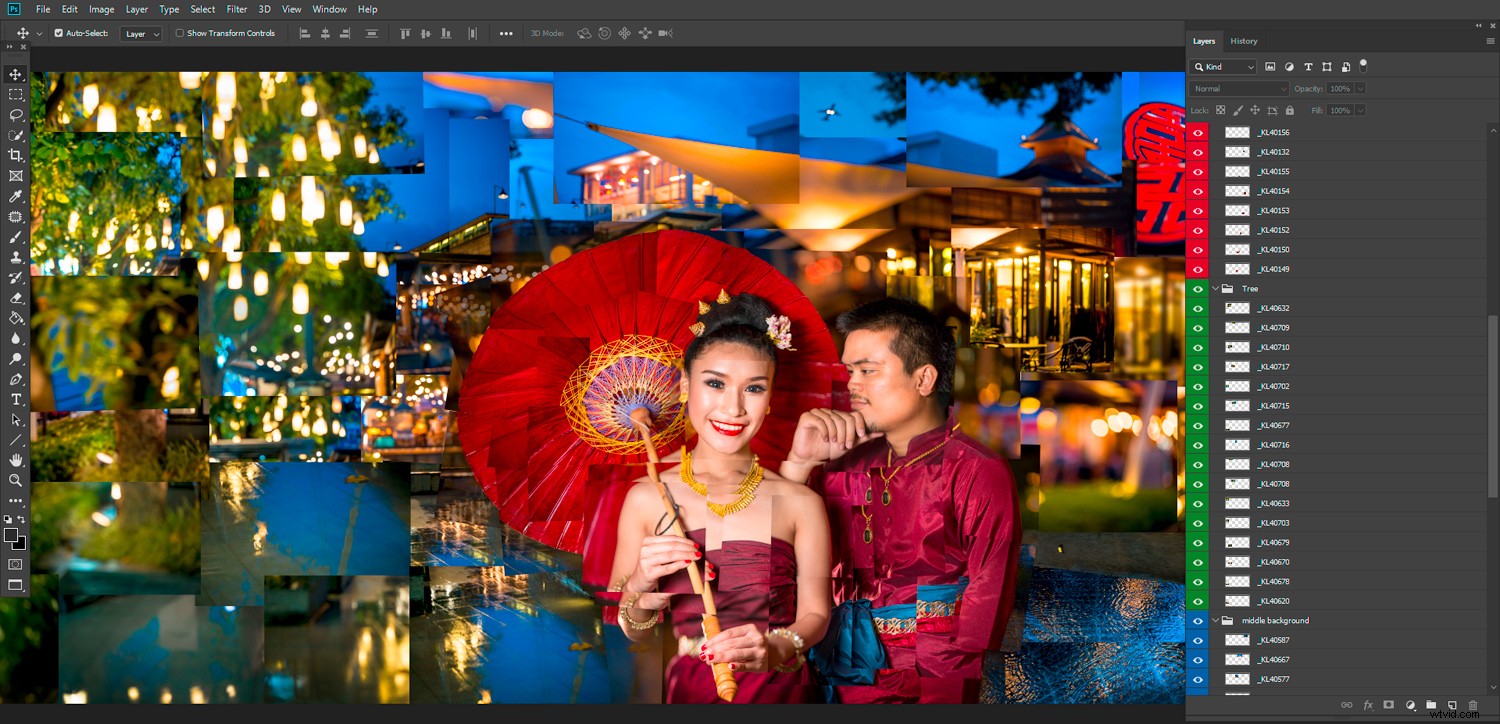Select the Lasso tool
Viewport: 1500px width, 724px height.
[x=15, y=115]
